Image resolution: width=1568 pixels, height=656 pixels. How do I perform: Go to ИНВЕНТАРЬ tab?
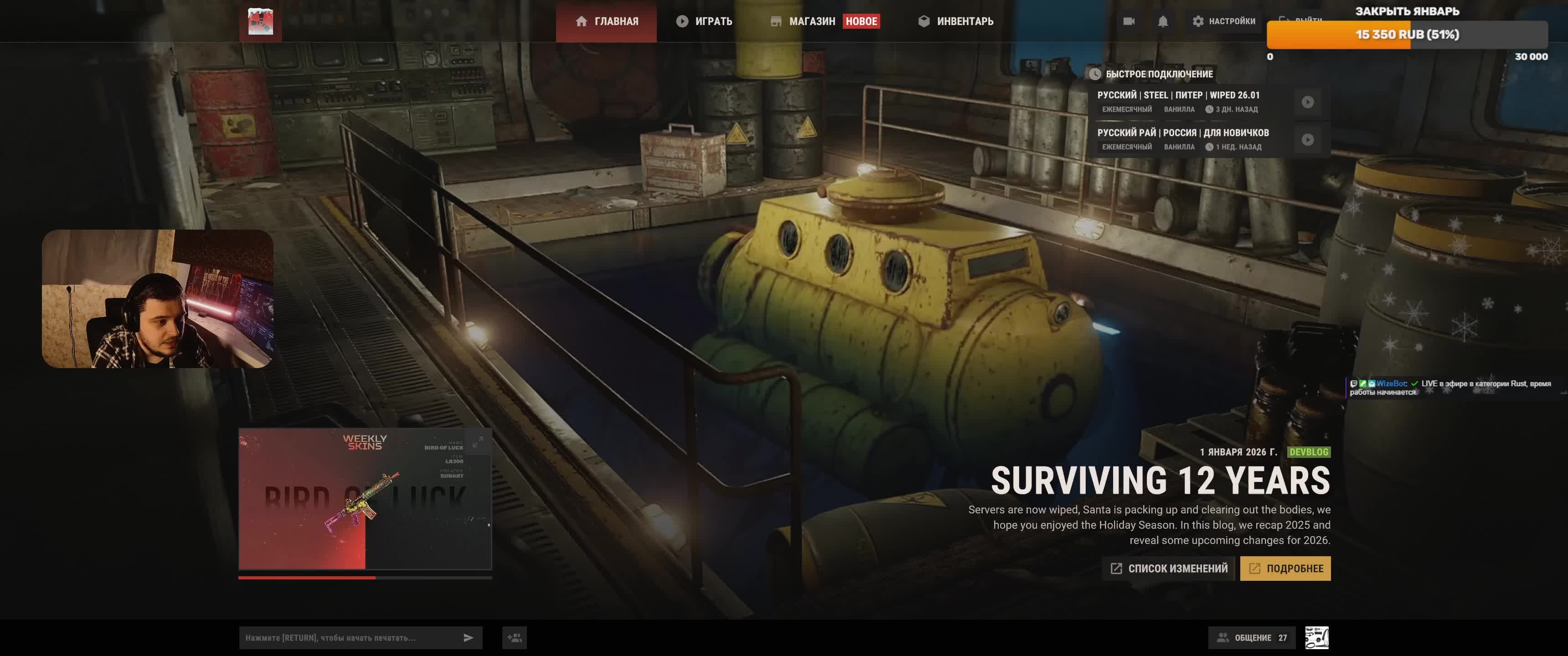point(956,21)
